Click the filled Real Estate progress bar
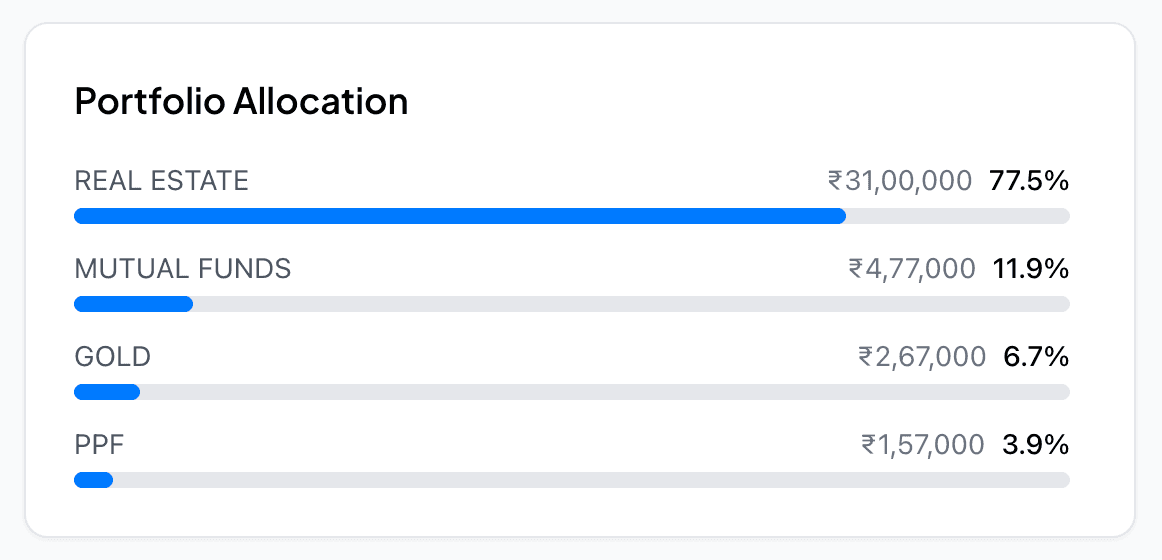Screen dimensions: 1162x560 pos(460,216)
